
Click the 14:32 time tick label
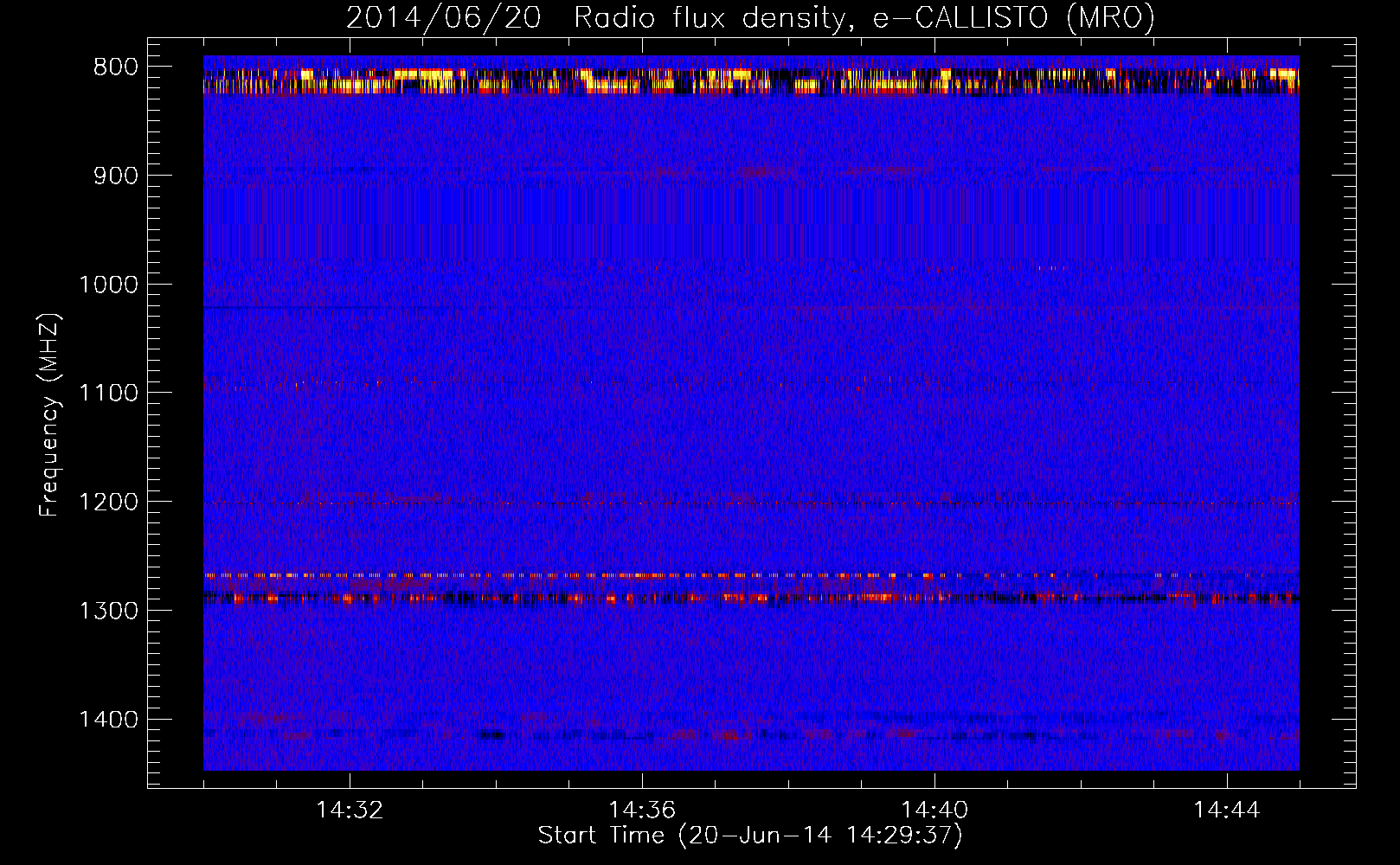(x=350, y=811)
